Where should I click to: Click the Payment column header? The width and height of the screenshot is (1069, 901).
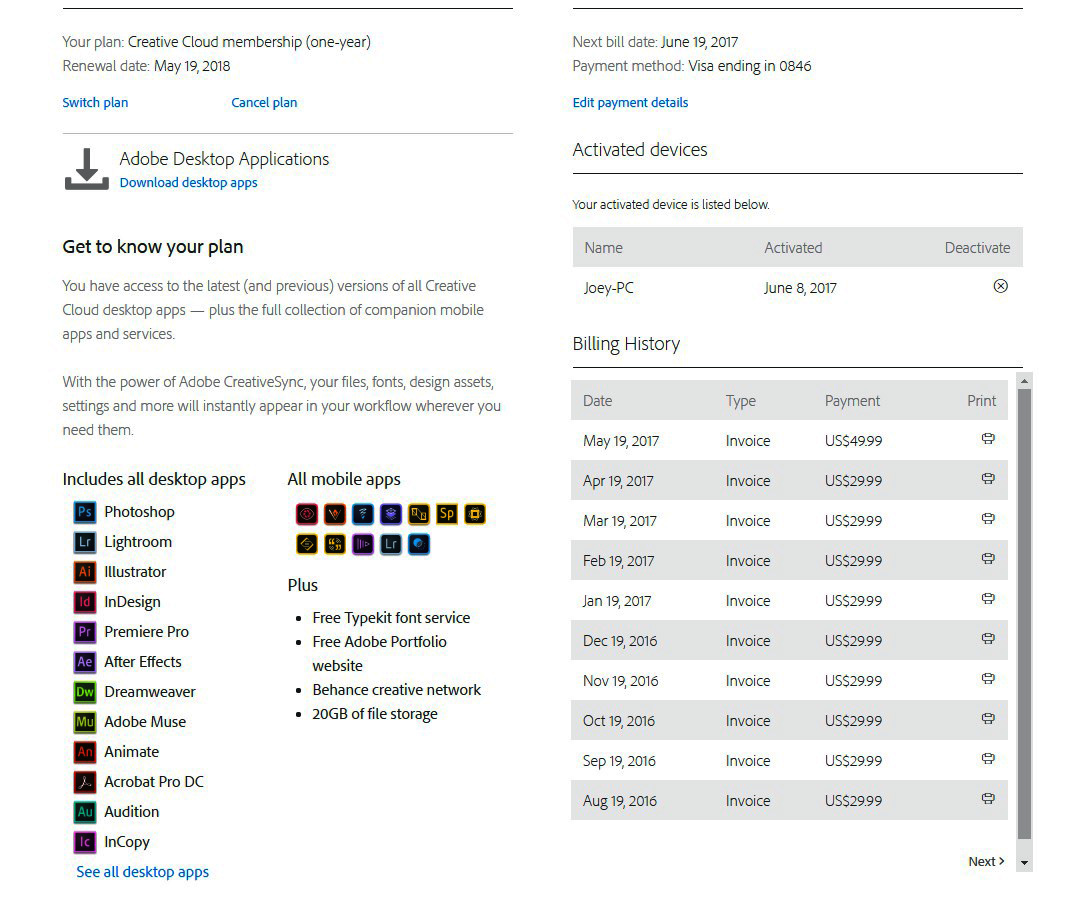click(852, 401)
